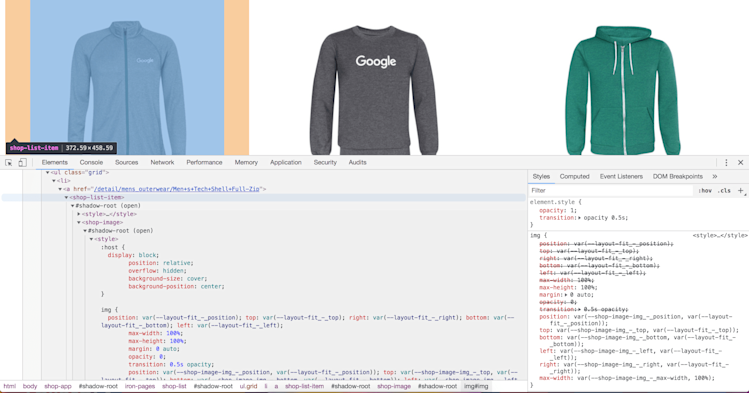Toggle the device toolbar icon
749x393 pixels.
[22, 163]
